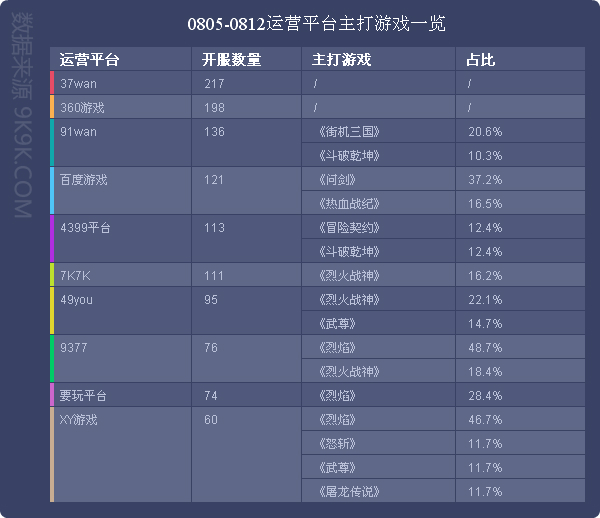Click the "10.3%" share value
The height and width of the screenshot is (518, 600).
click(485, 156)
